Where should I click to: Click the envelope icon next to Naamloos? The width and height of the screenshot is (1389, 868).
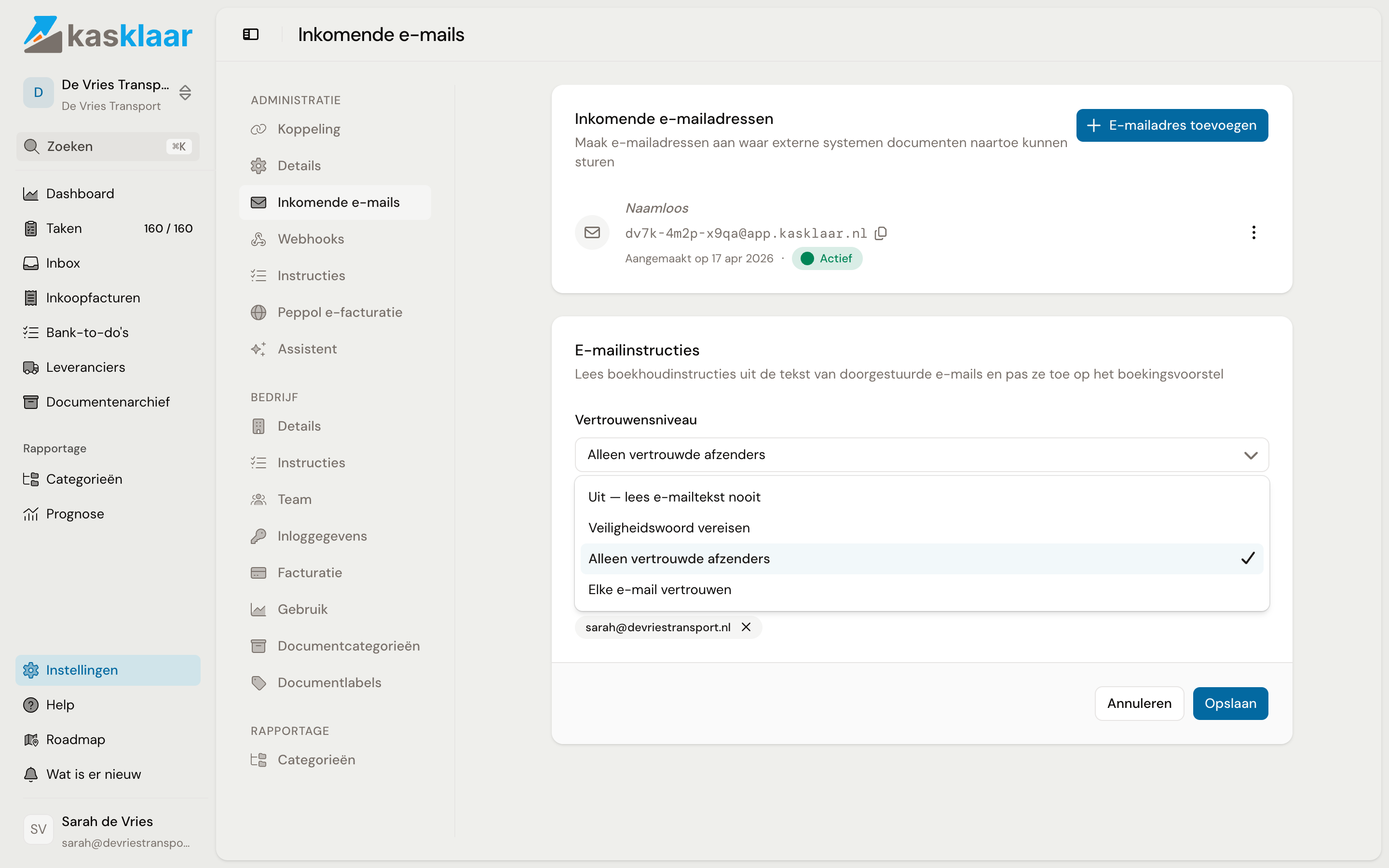(592, 232)
